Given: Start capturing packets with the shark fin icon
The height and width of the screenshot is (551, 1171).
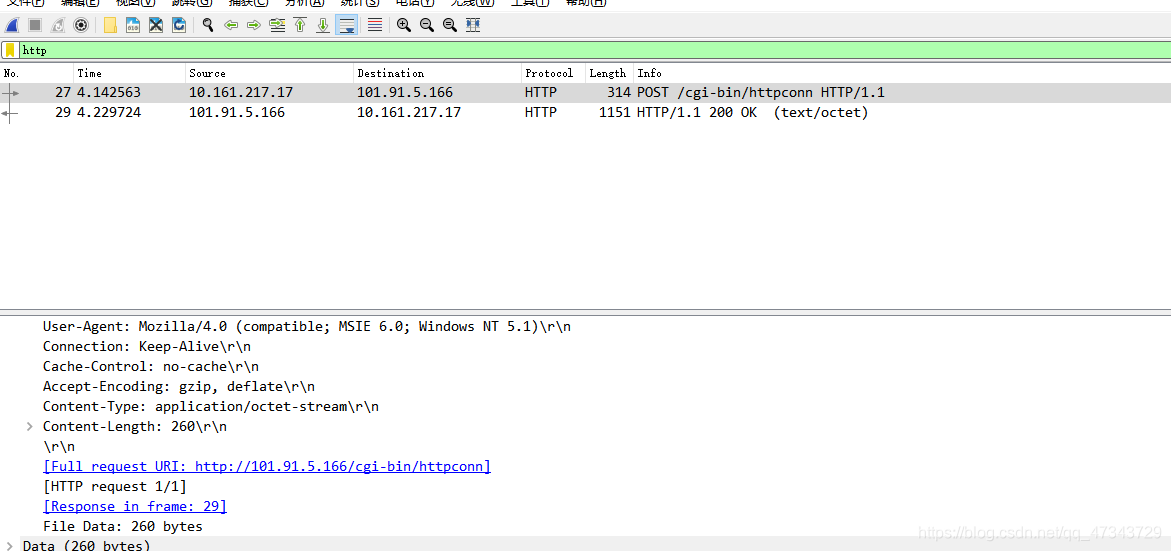Looking at the screenshot, I should [12, 25].
